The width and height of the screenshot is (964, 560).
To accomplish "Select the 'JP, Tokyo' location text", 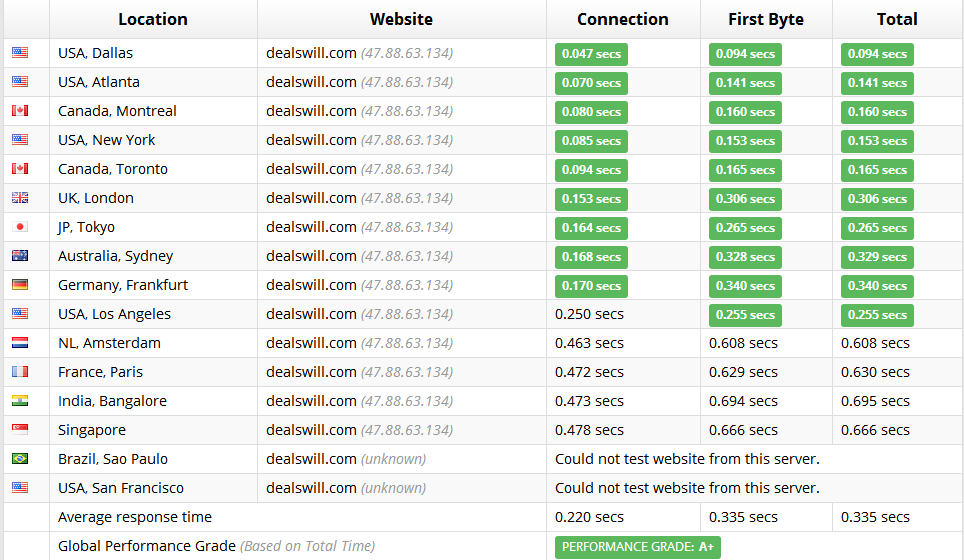I will click(x=86, y=227).
